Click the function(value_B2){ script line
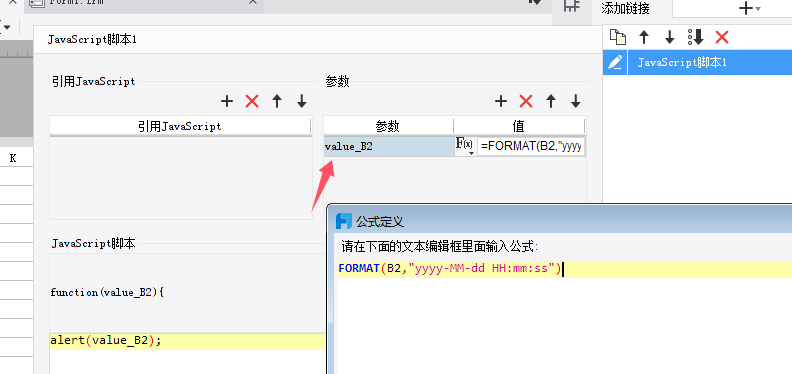The image size is (792, 374). (107, 293)
